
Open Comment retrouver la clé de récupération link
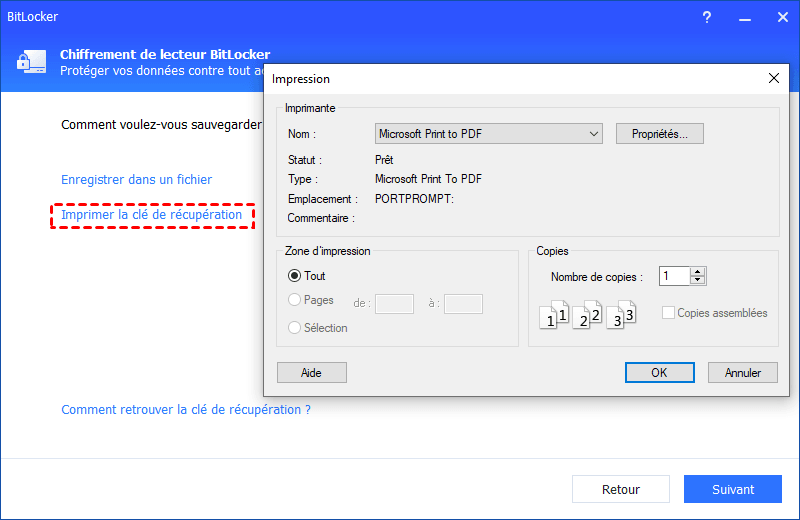click(x=186, y=410)
